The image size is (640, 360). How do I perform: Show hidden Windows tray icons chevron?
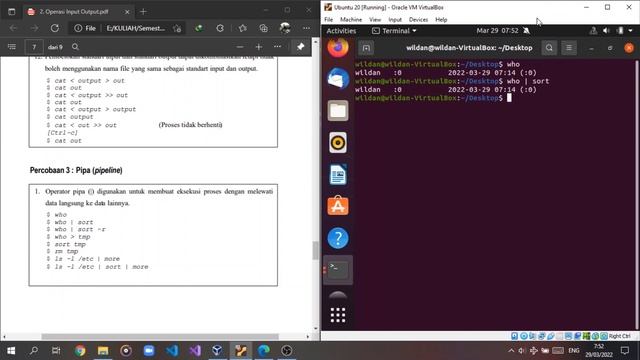point(511,351)
